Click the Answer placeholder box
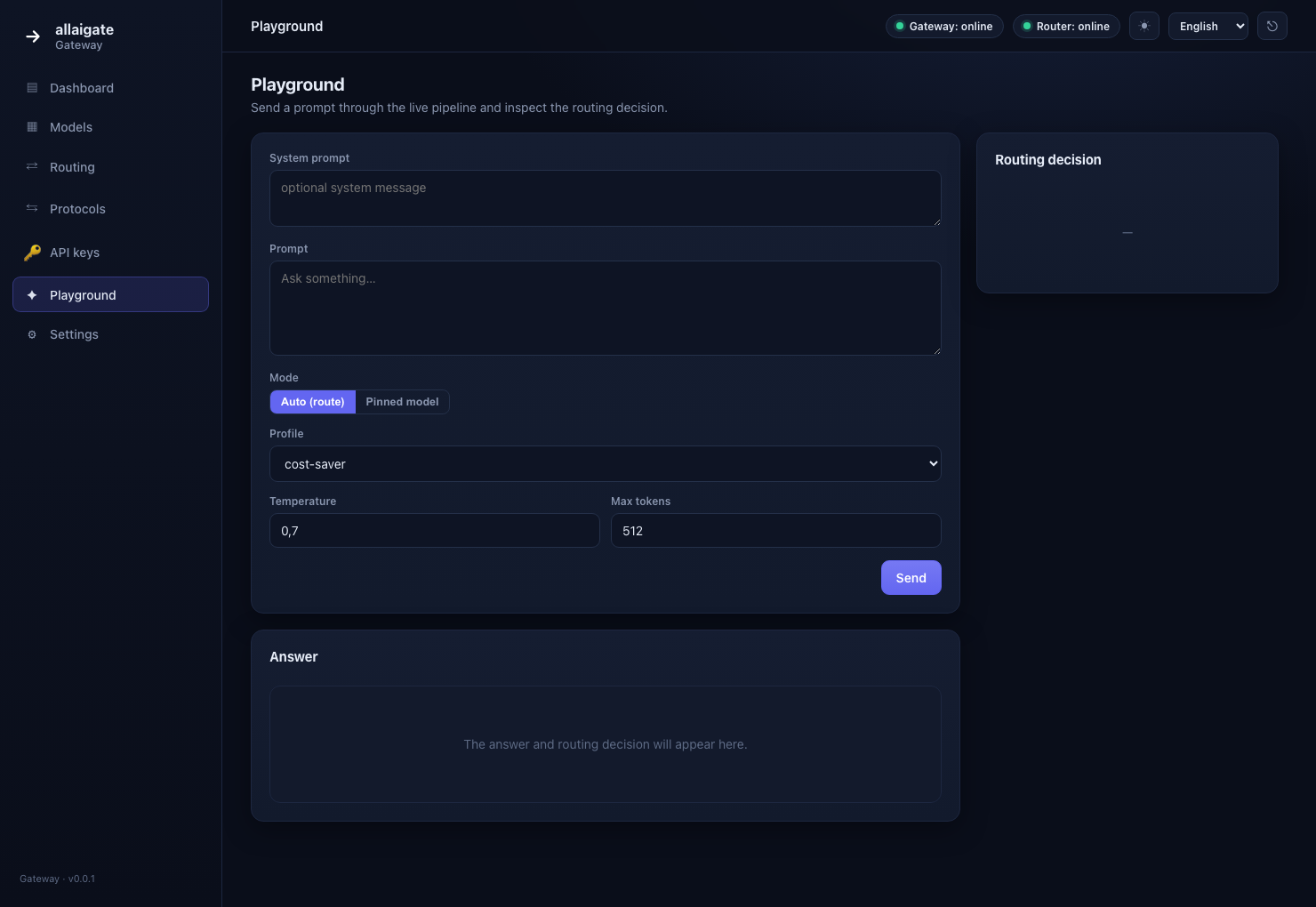1316x907 pixels. point(605,744)
